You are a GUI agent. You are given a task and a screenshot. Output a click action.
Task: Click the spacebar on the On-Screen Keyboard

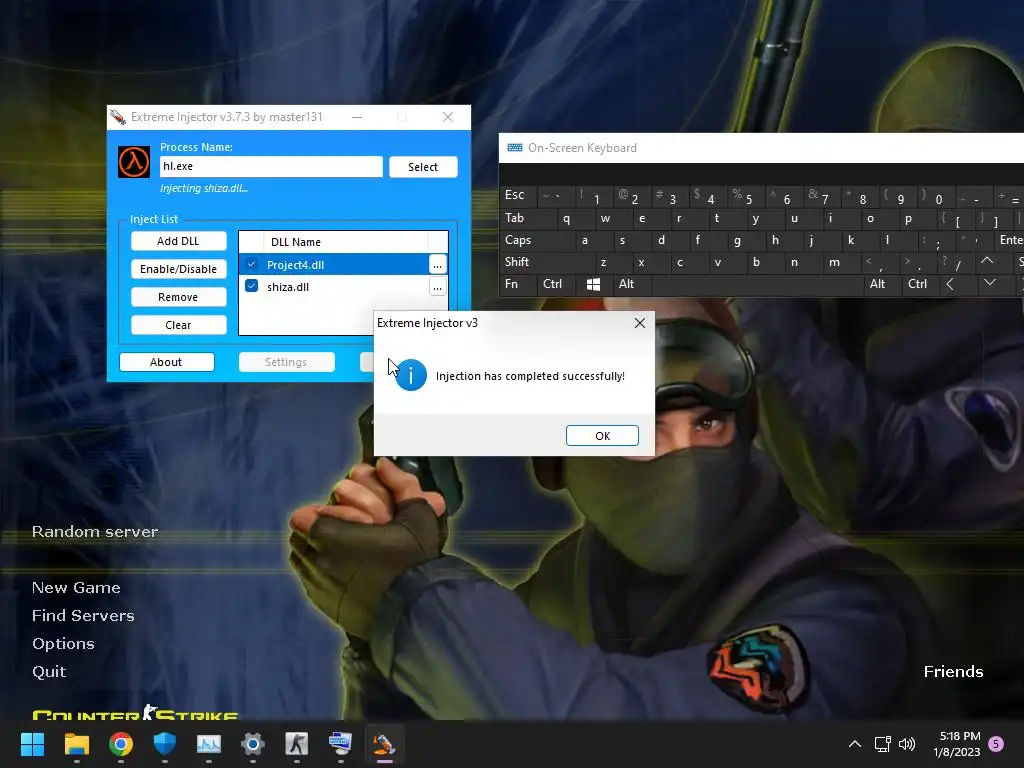click(x=758, y=284)
